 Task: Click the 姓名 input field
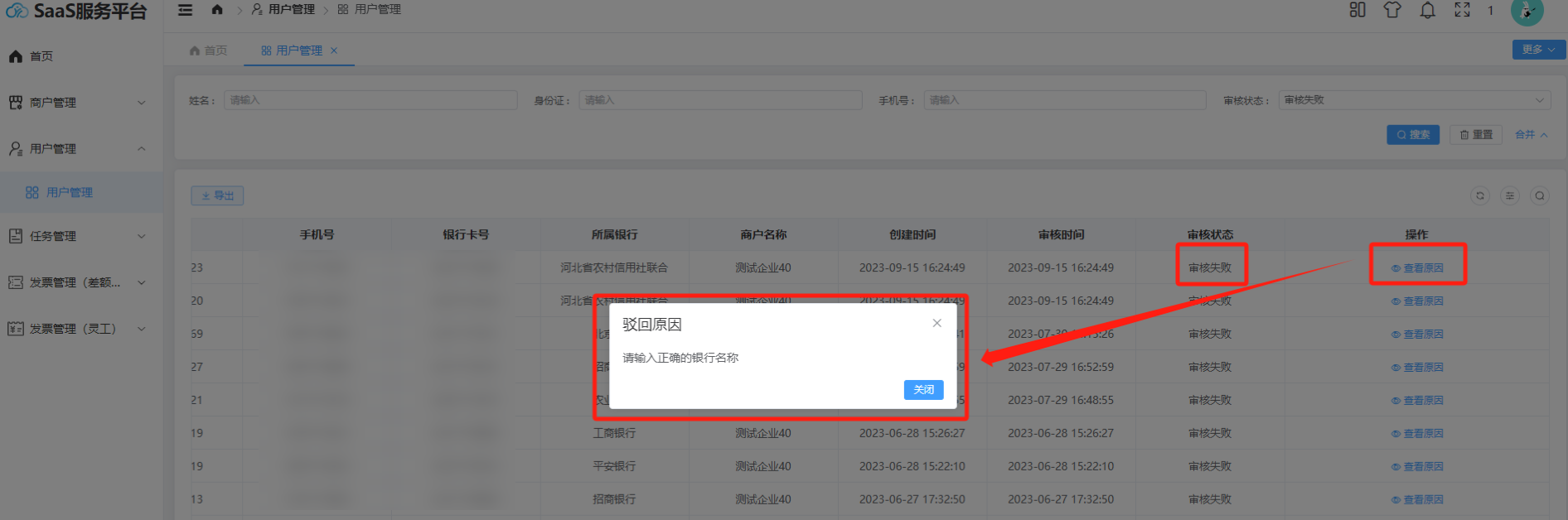point(370,100)
